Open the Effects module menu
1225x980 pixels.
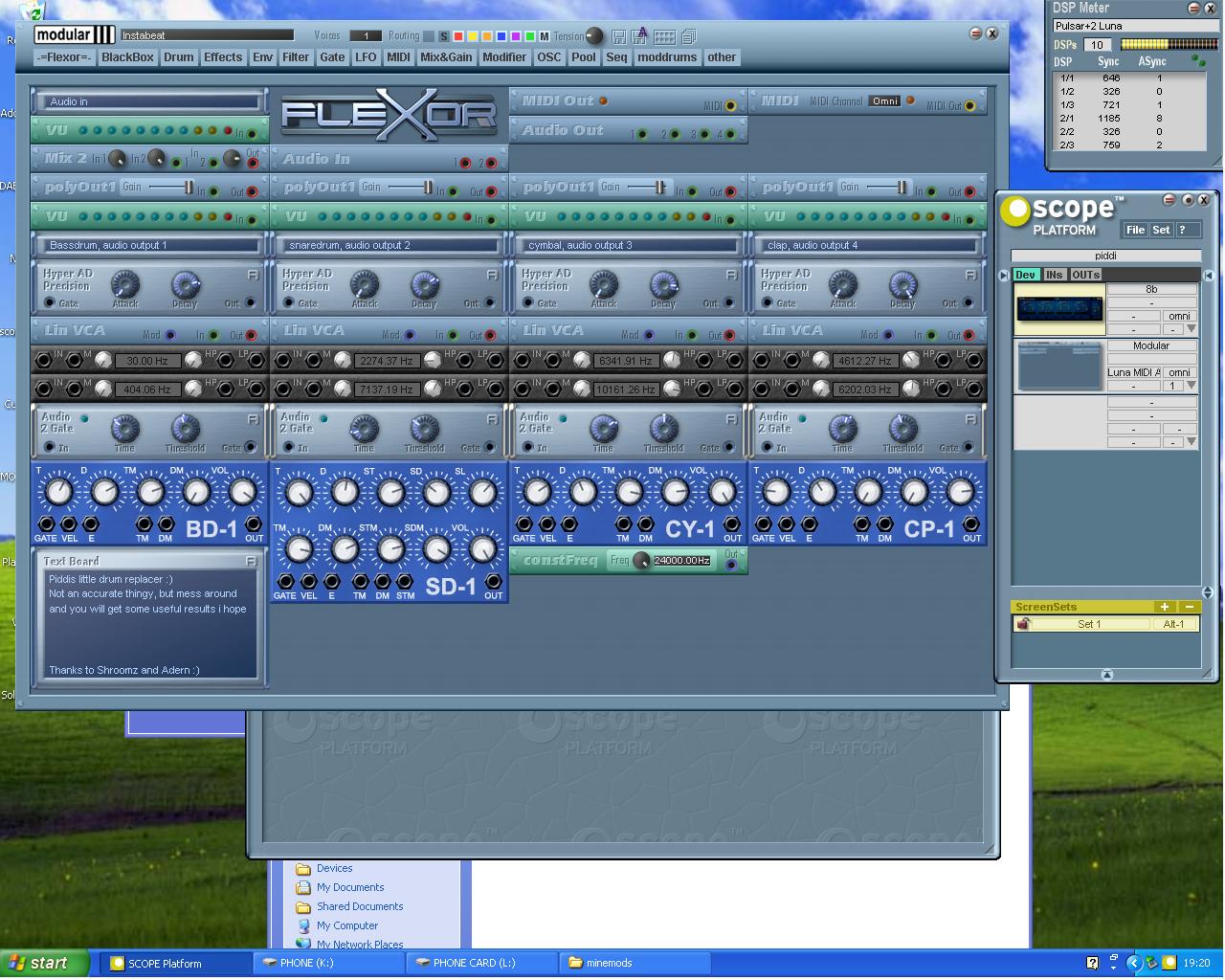tap(223, 57)
